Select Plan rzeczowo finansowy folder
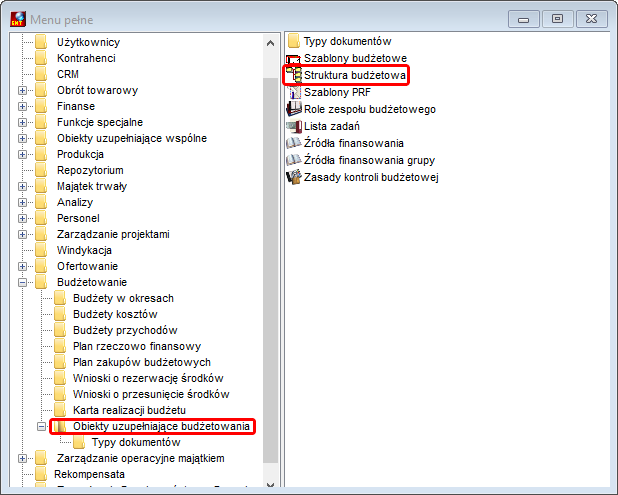This screenshot has width=618, height=495. pyautogui.click(x=137, y=346)
